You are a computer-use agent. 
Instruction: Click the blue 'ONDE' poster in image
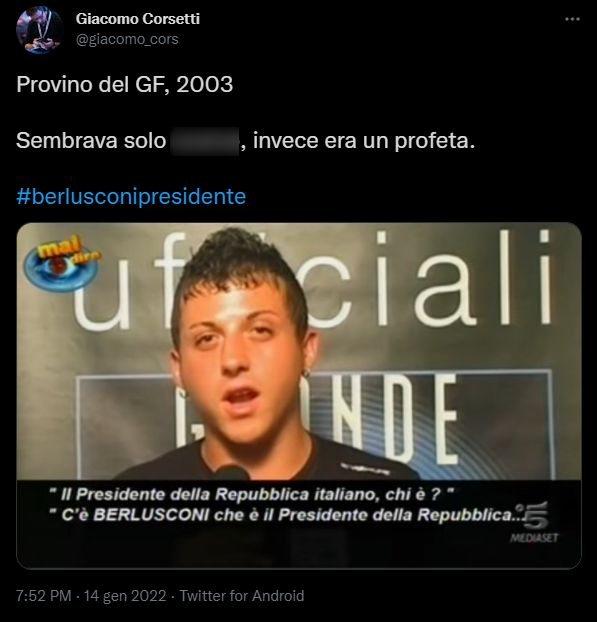click(x=315, y=424)
